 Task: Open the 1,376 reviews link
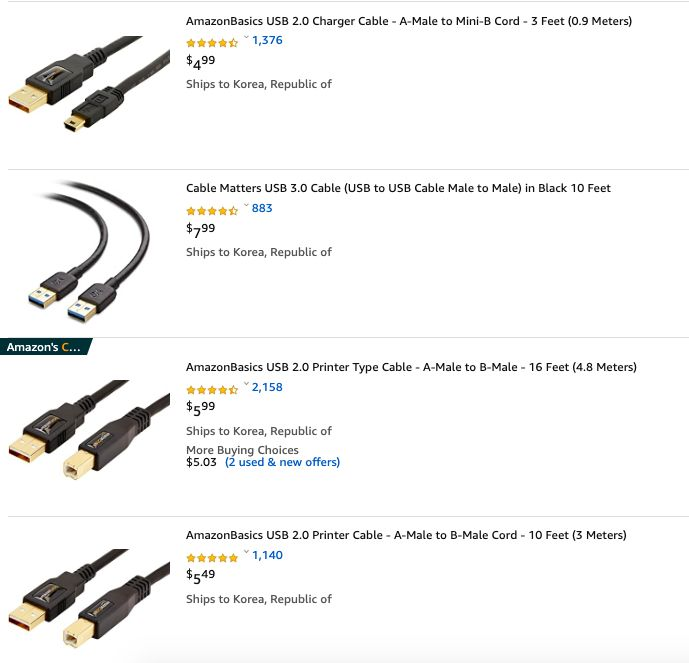click(x=267, y=40)
